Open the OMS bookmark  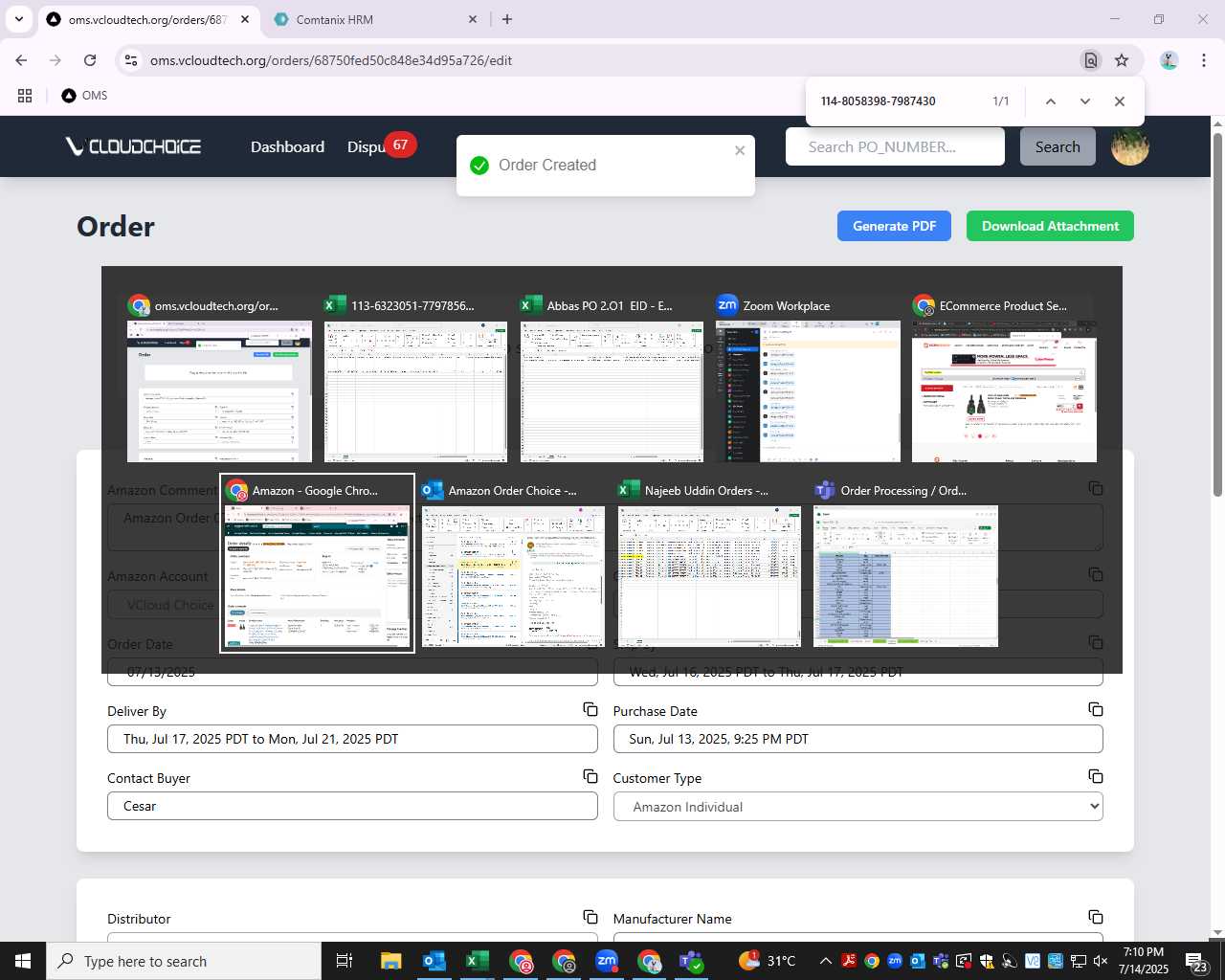tap(84, 96)
